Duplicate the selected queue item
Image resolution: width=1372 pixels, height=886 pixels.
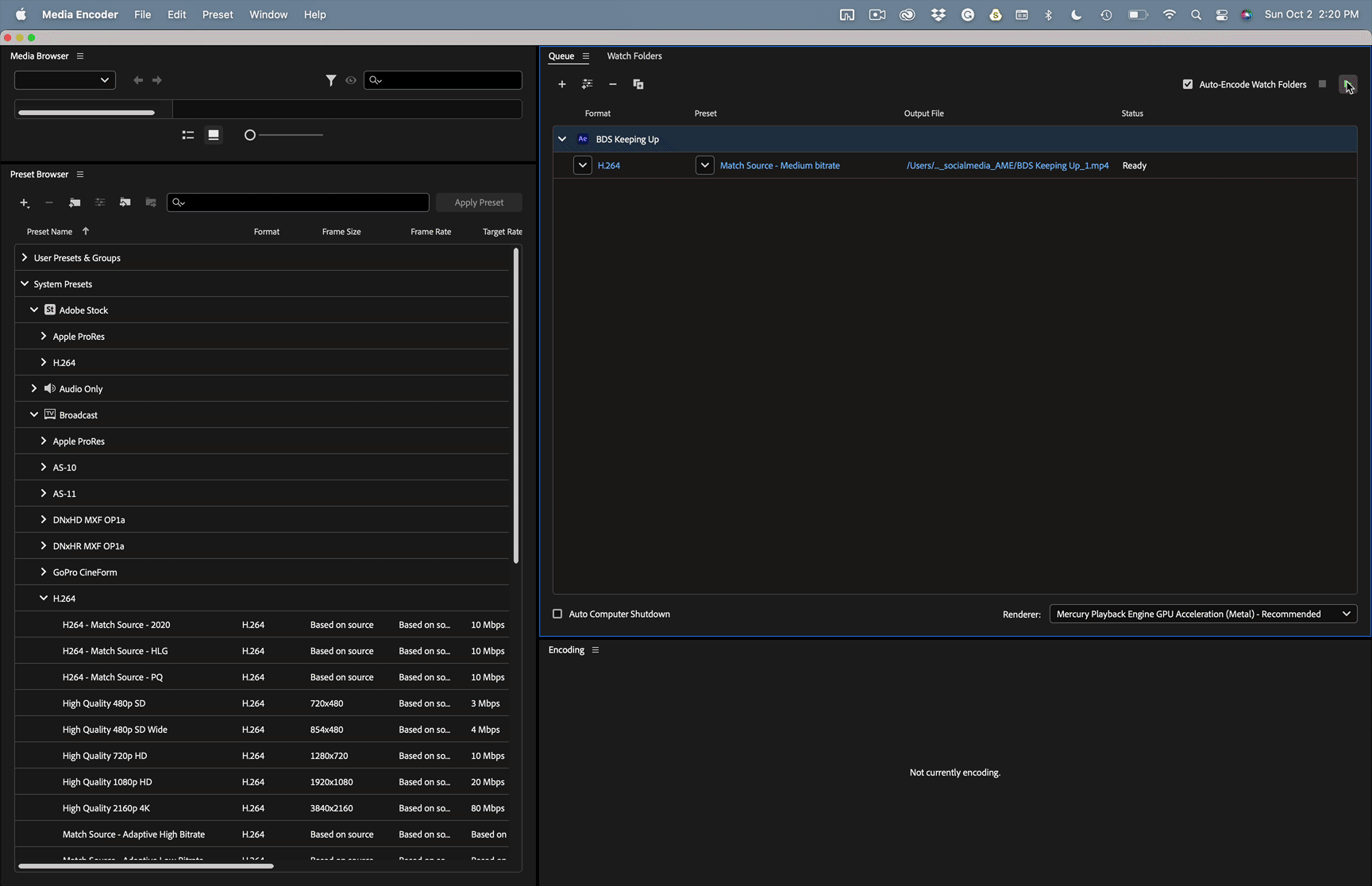[x=638, y=84]
